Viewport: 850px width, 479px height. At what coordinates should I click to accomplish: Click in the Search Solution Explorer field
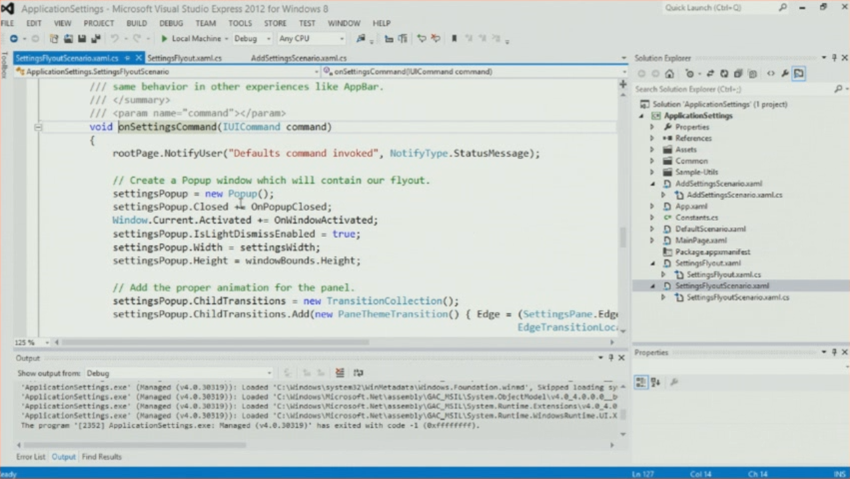point(734,89)
